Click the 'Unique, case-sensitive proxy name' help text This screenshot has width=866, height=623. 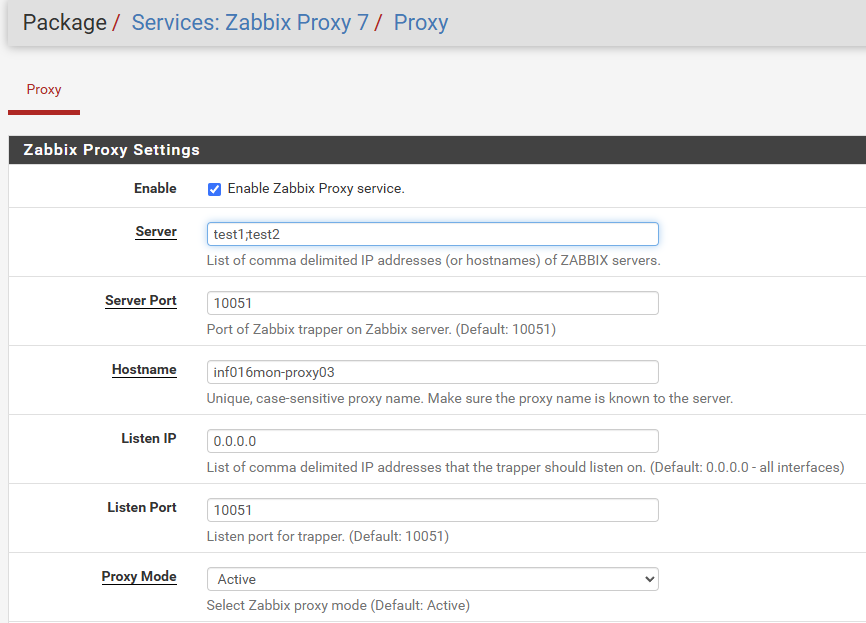(469, 398)
